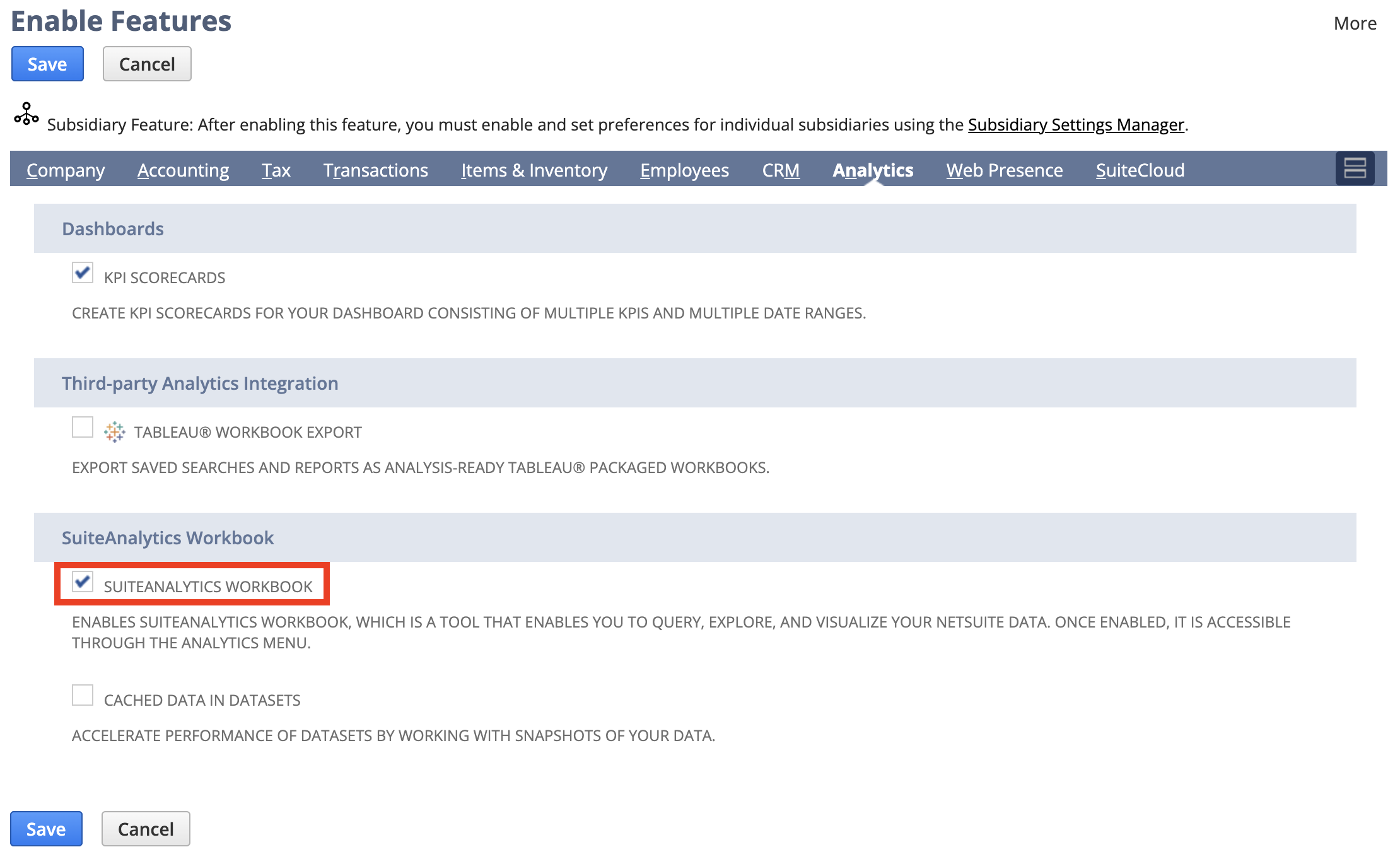The width and height of the screenshot is (1400, 859).
Task: Open the More menu
Action: (x=1355, y=24)
